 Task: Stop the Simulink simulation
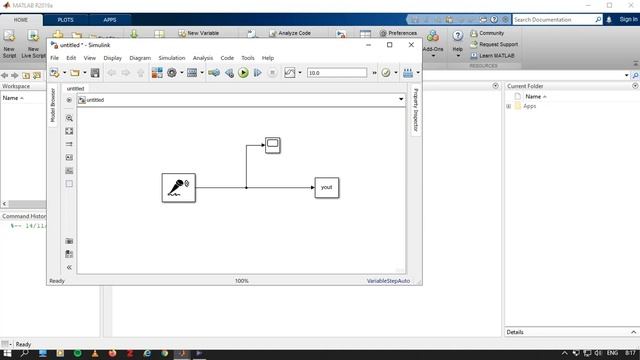click(x=272, y=73)
